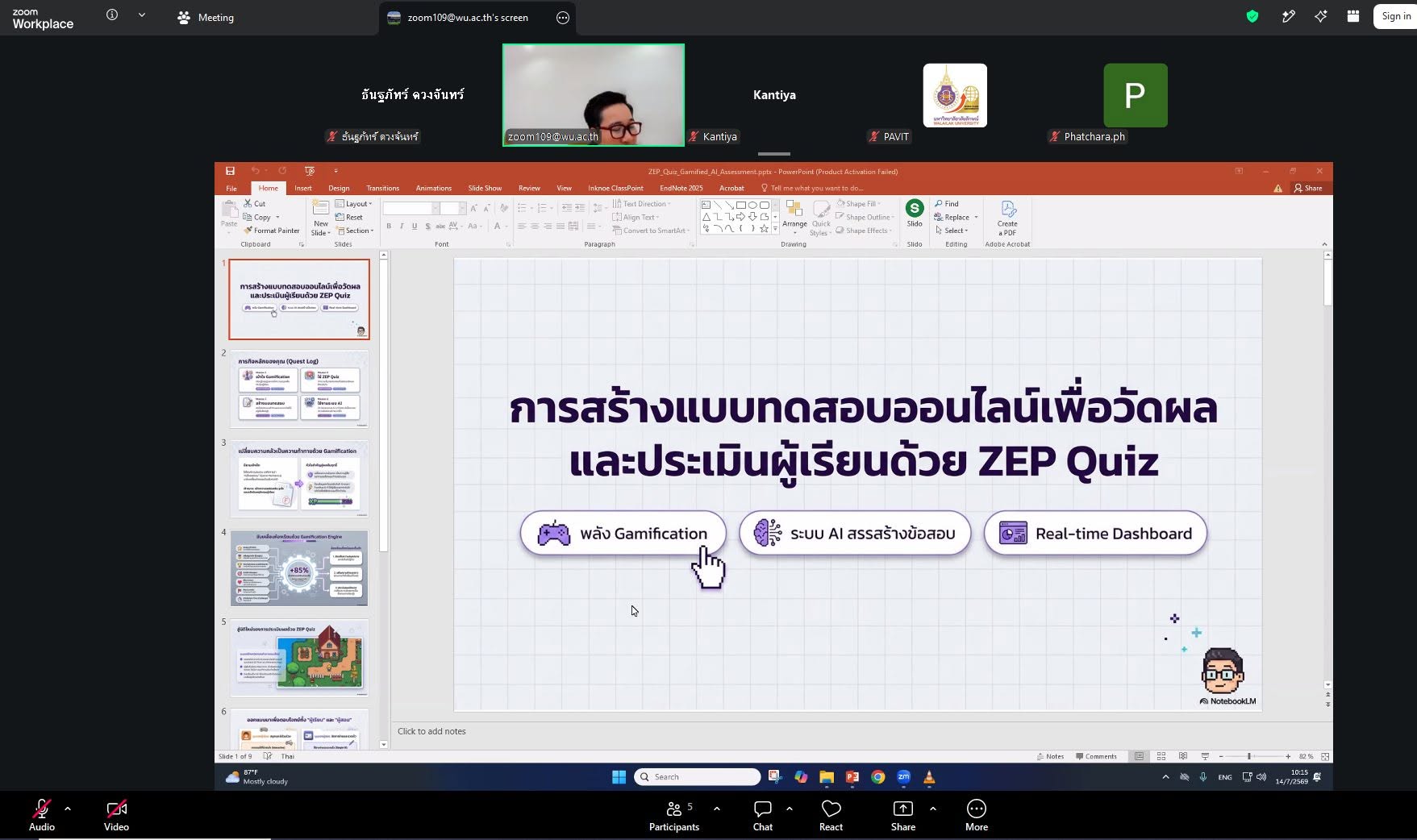Click the Zoom annotate pen icon
This screenshot has height=840, width=1417.
(x=1288, y=16)
